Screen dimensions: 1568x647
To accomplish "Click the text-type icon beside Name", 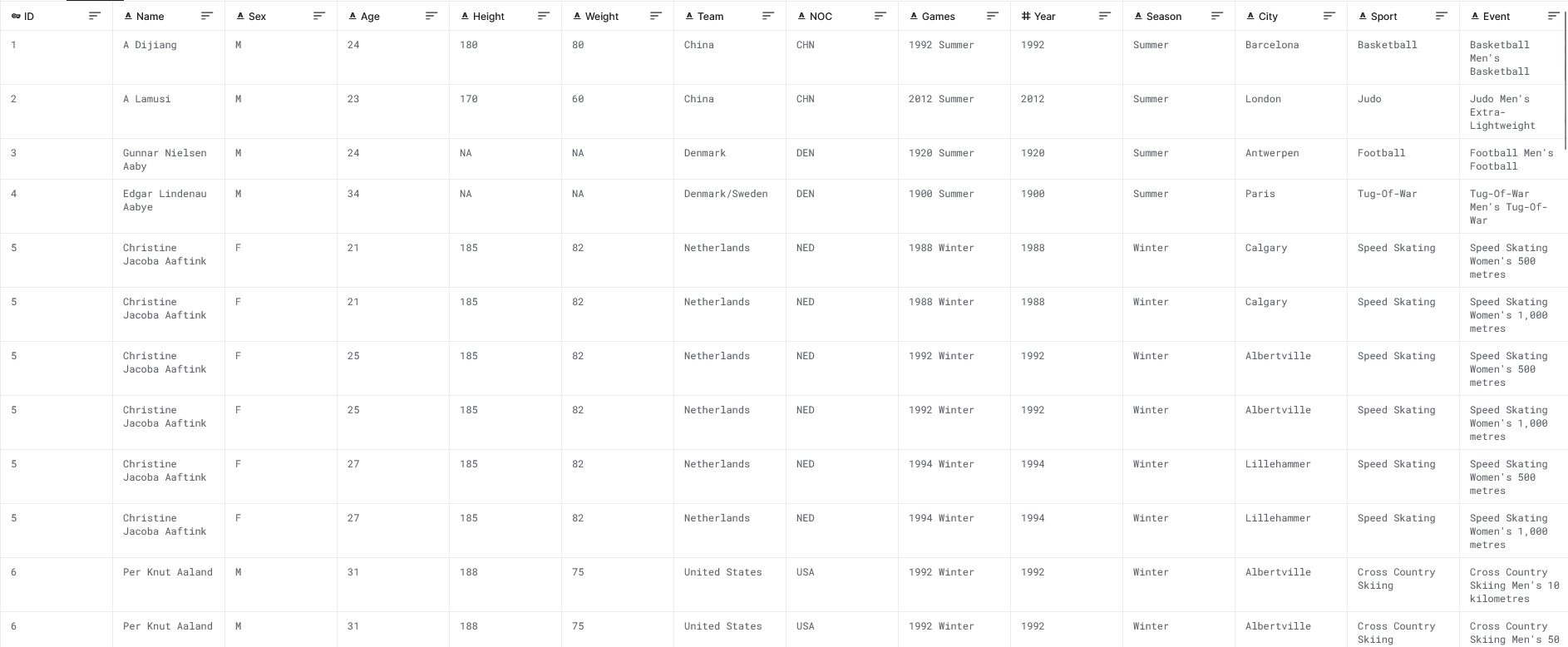I will [127, 16].
